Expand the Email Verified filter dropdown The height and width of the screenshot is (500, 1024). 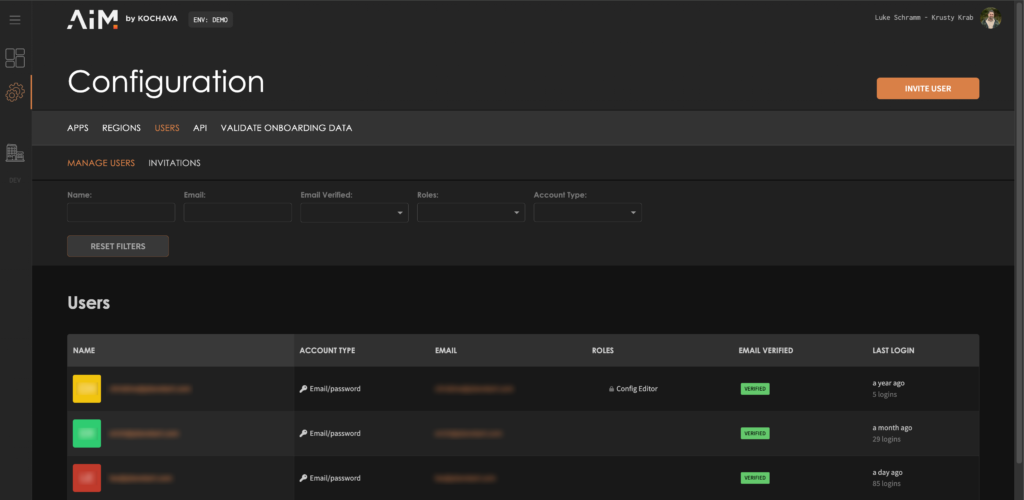pos(354,212)
